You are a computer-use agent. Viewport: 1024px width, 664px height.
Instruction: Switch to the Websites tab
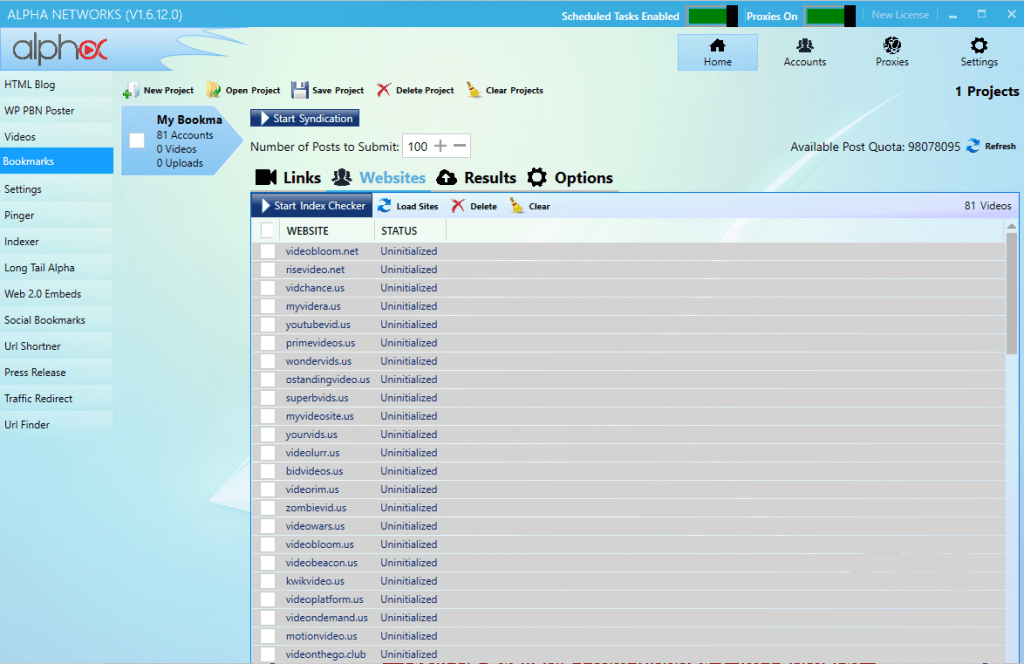(378, 178)
